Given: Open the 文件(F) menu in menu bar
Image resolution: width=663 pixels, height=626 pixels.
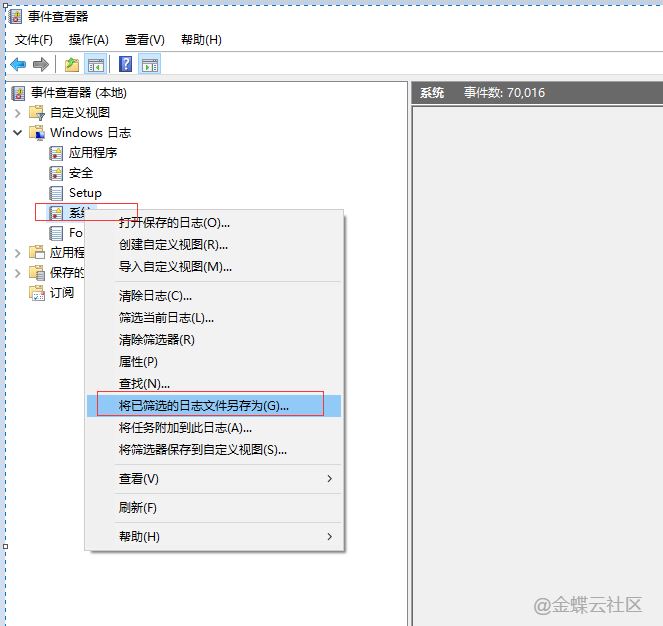Looking at the screenshot, I should point(34,40).
